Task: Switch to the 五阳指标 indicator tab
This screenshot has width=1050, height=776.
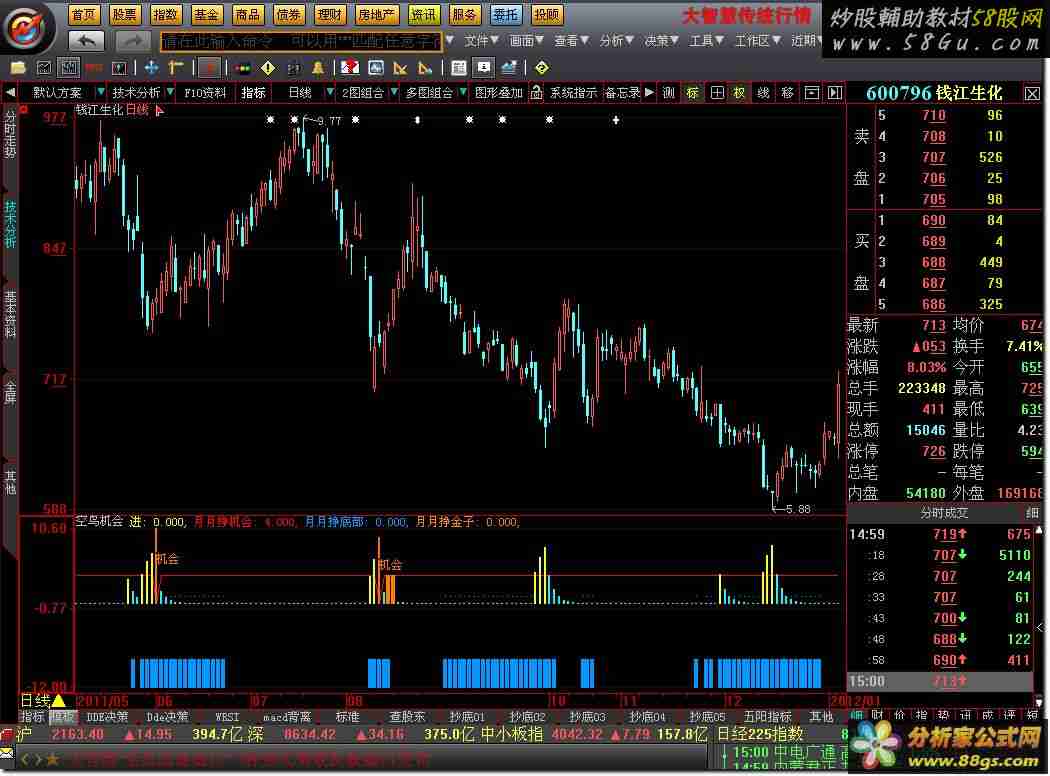Action: pos(768,717)
